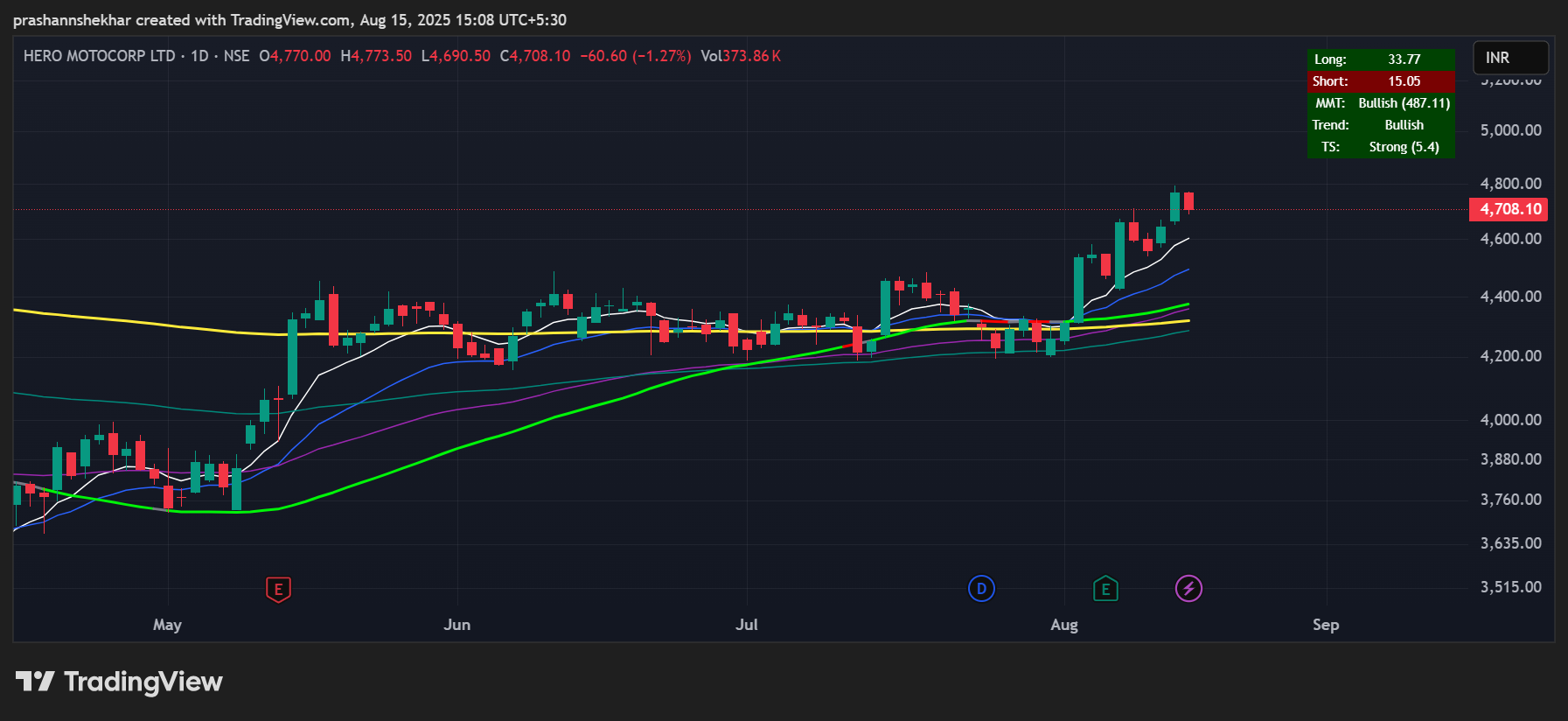The width and height of the screenshot is (1568, 721).
Task: Click the 3,635.00 price scale label
Action: coord(1510,543)
